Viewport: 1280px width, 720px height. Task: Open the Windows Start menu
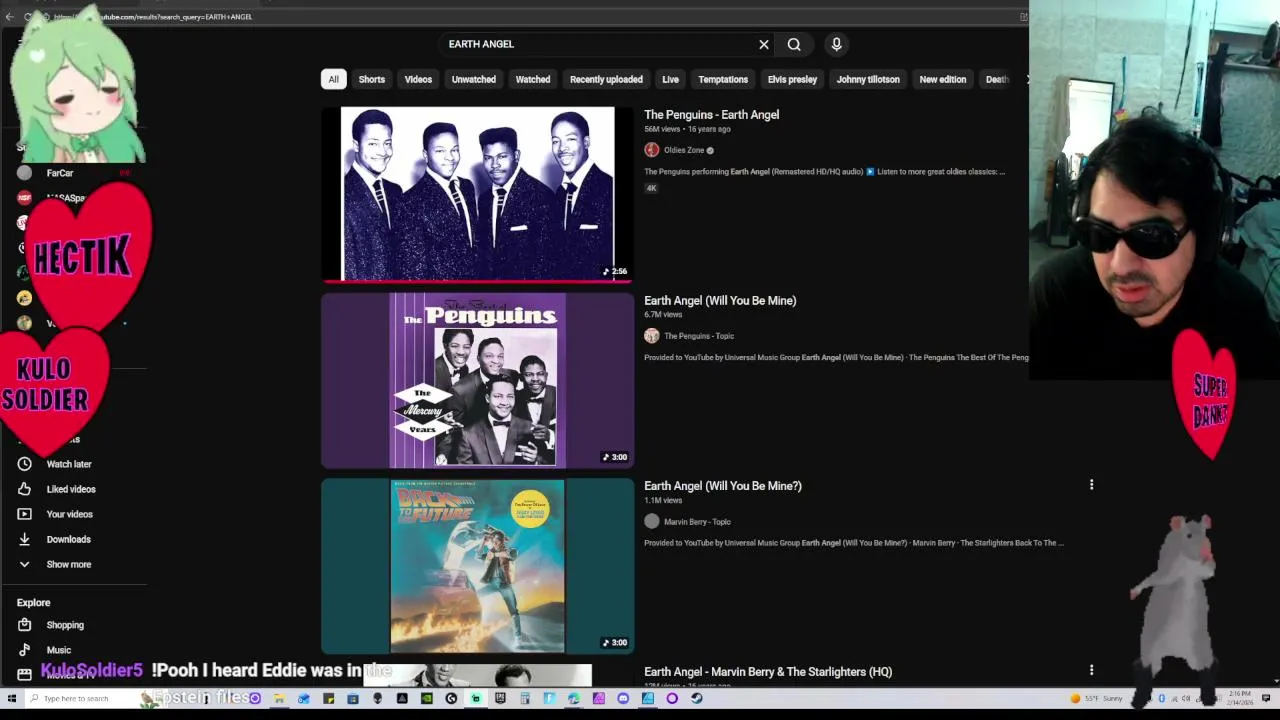11,698
